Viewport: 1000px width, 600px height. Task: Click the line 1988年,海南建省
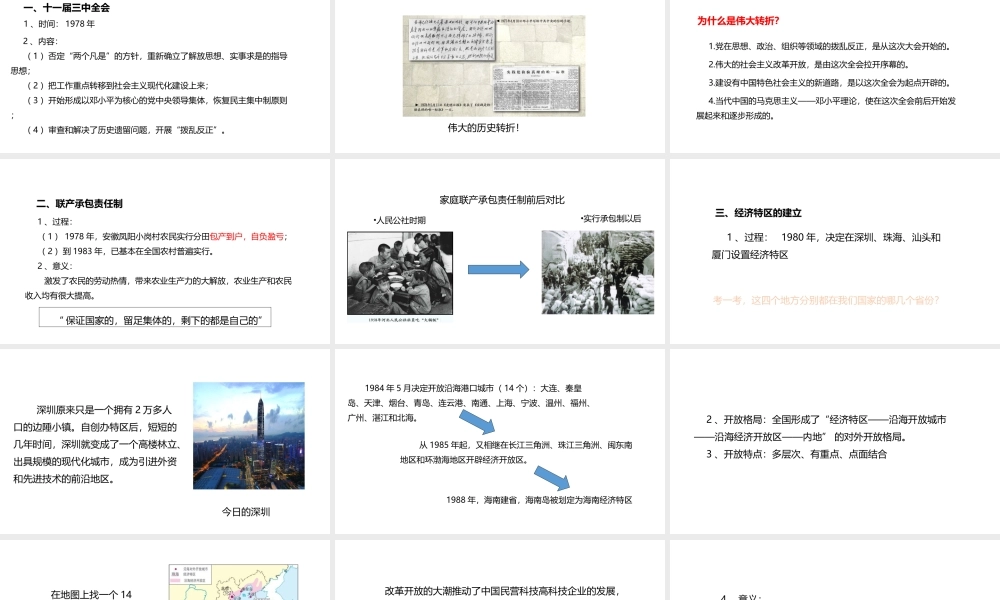click(x=539, y=500)
